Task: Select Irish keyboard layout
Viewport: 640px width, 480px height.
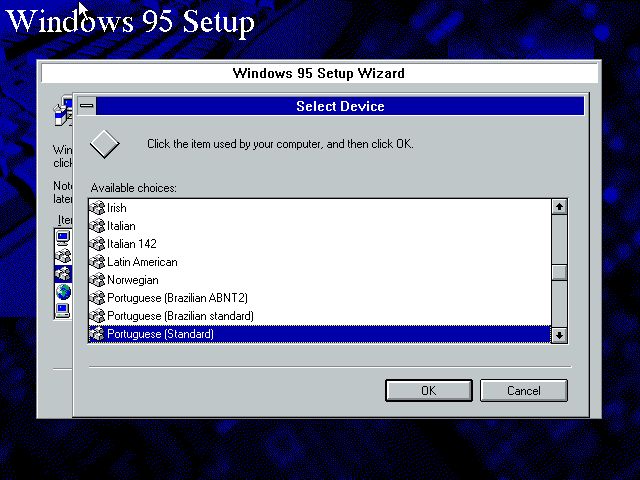Action: pyautogui.click(x=320, y=208)
